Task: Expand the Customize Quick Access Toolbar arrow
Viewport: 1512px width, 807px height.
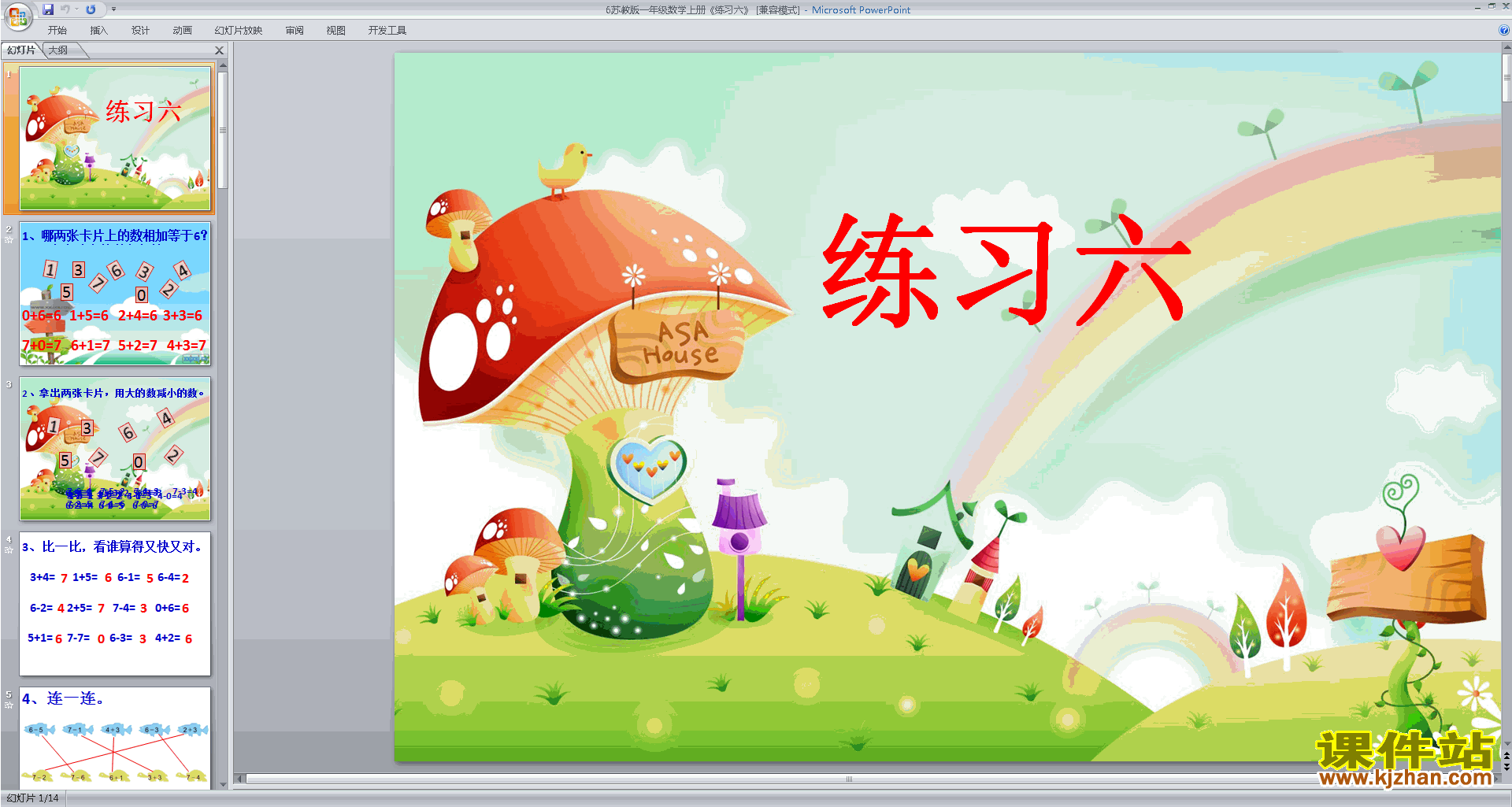Action: 113,9
